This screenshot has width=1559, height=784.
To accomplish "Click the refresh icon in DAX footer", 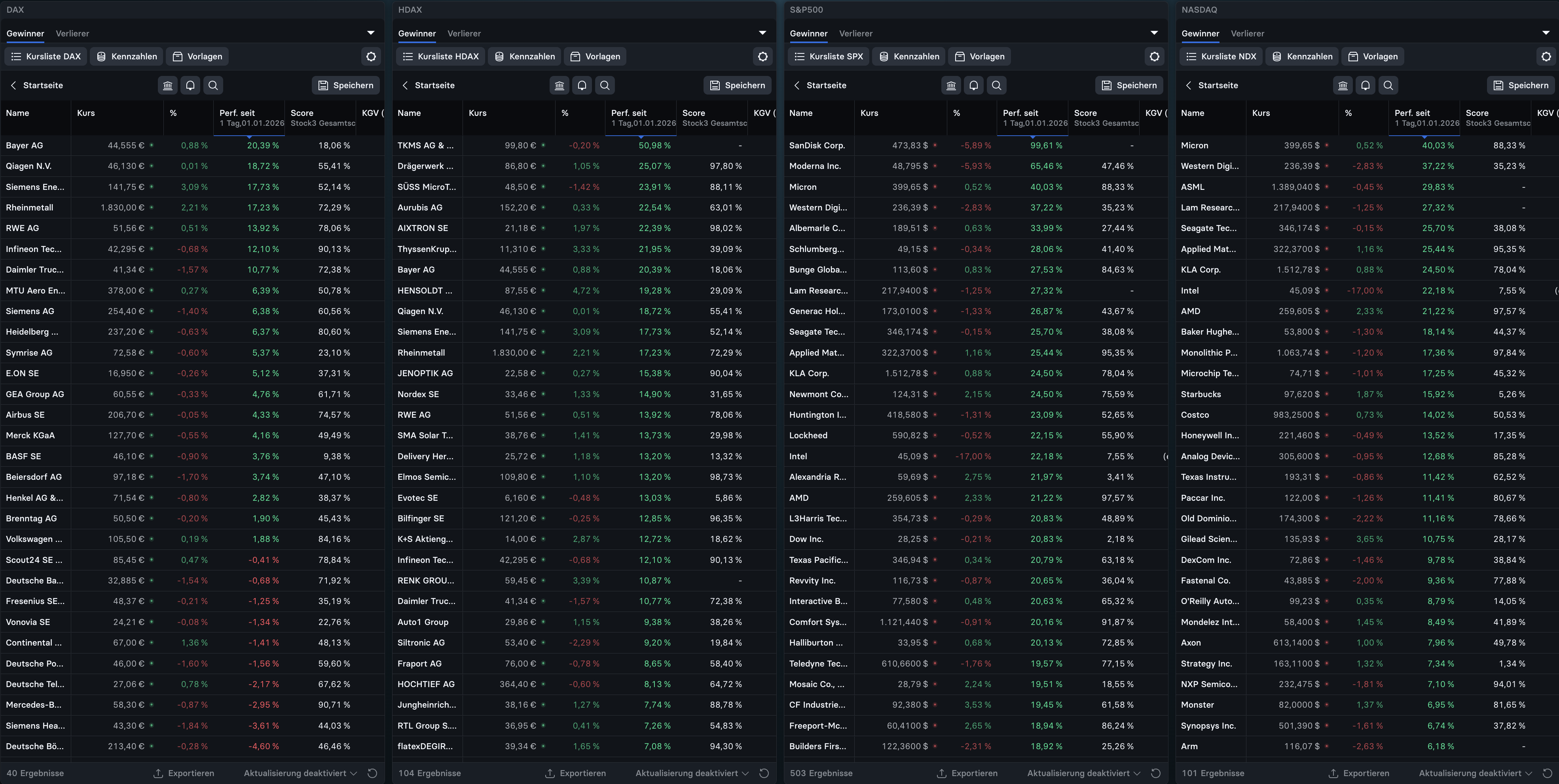I will 372,773.
